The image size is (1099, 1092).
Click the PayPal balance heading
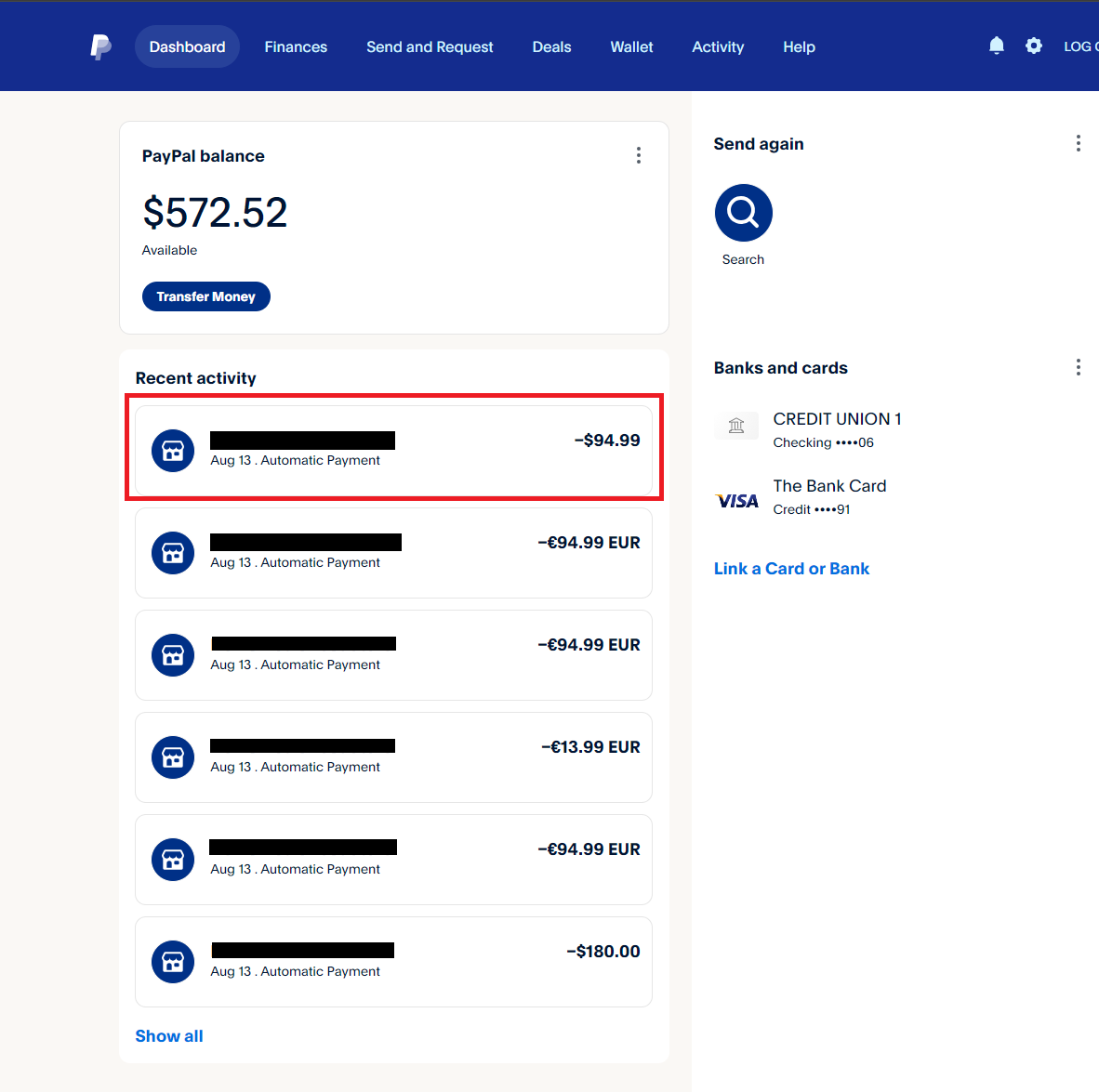(204, 155)
